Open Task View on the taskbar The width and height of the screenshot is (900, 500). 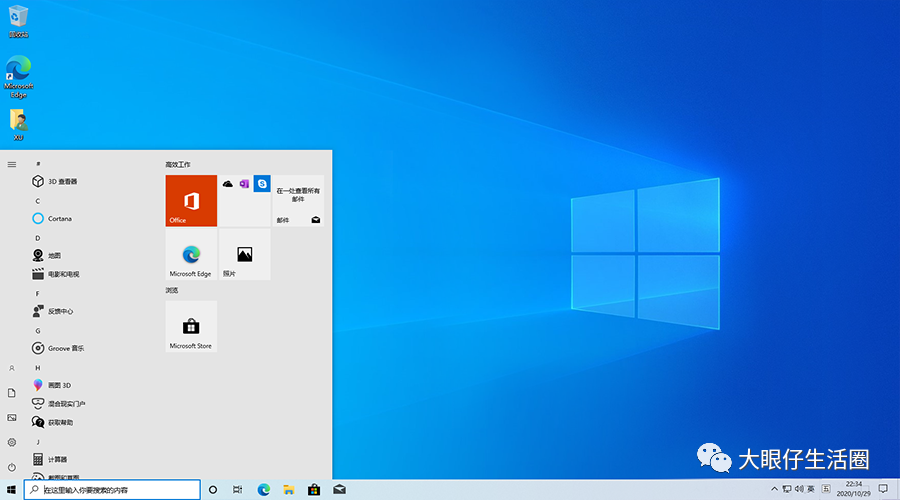coord(238,490)
